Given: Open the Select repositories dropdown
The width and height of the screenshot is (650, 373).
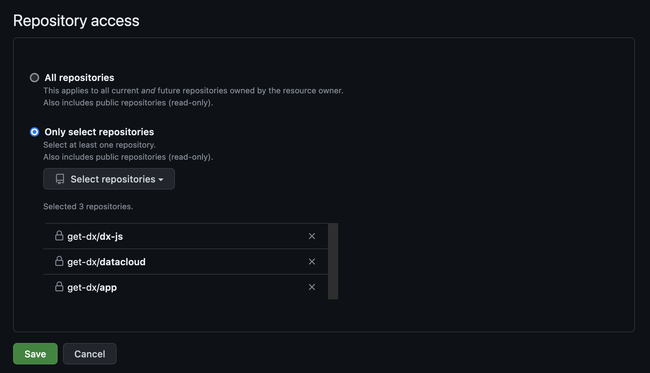Looking at the screenshot, I should pos(109,179).
